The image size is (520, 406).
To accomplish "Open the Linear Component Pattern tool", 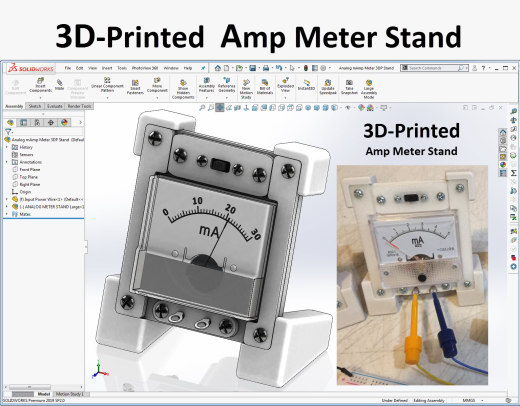I will [107, 85].
